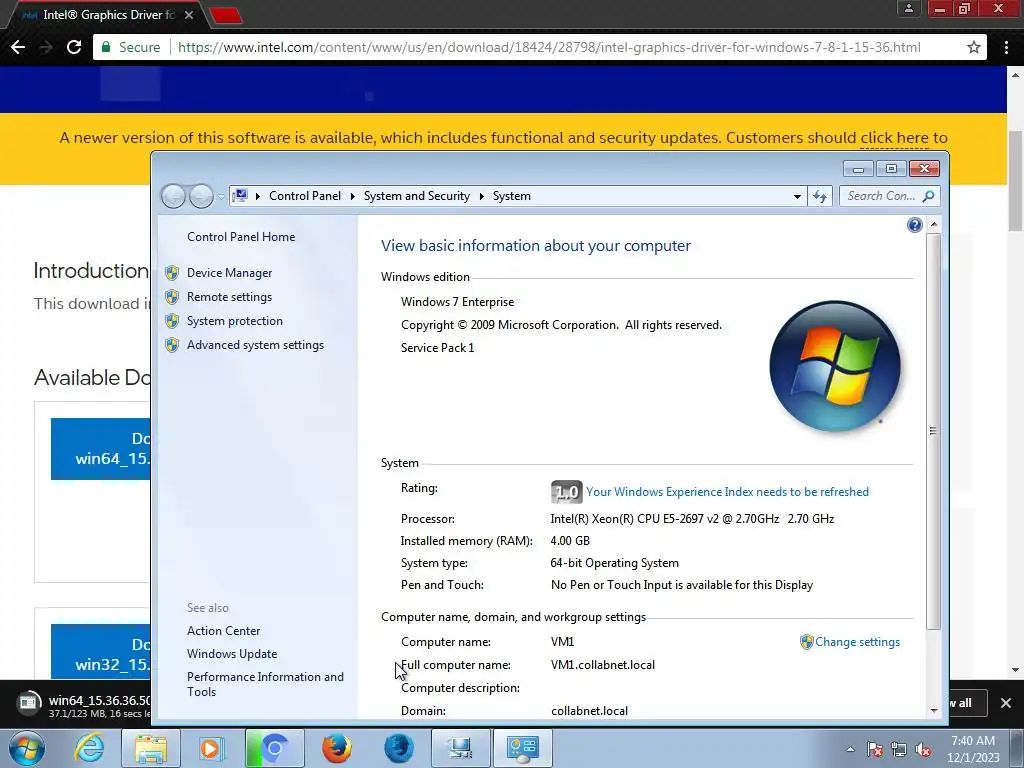
Task: Click the refresh button in Control Panel address bar
Action: click(820, 196)
